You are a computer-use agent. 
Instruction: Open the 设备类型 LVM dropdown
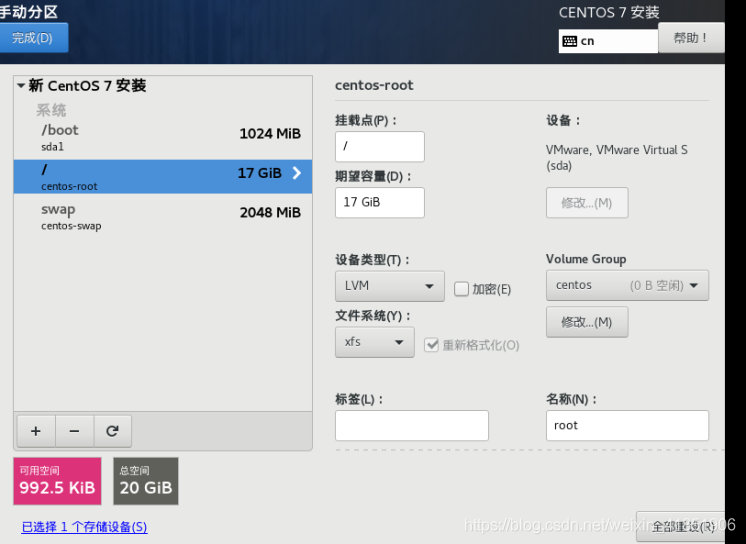(x=390, y=286)
